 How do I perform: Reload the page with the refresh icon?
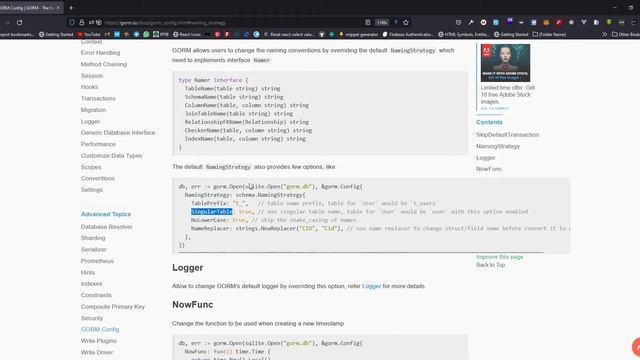click(20, 22)
